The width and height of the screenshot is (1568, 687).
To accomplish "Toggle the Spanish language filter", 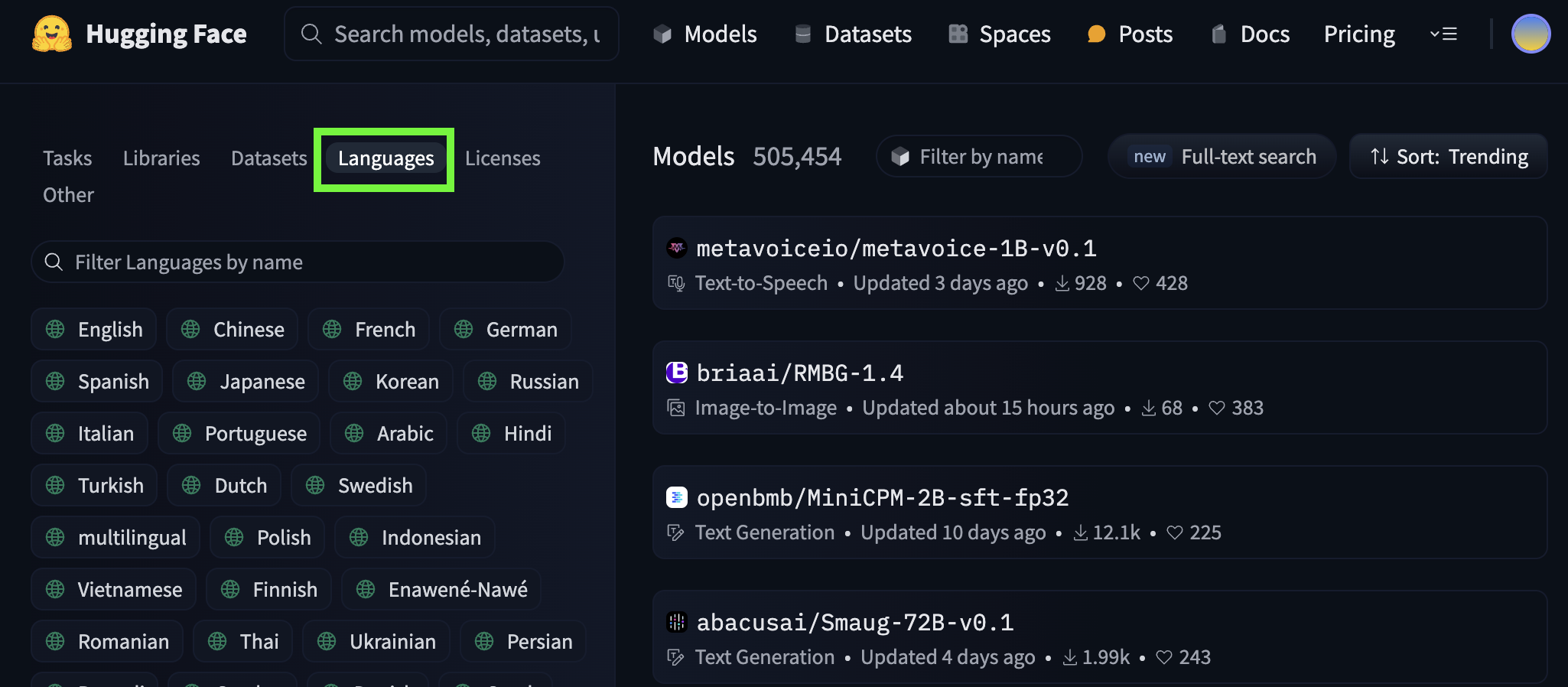I will [97, 382].
